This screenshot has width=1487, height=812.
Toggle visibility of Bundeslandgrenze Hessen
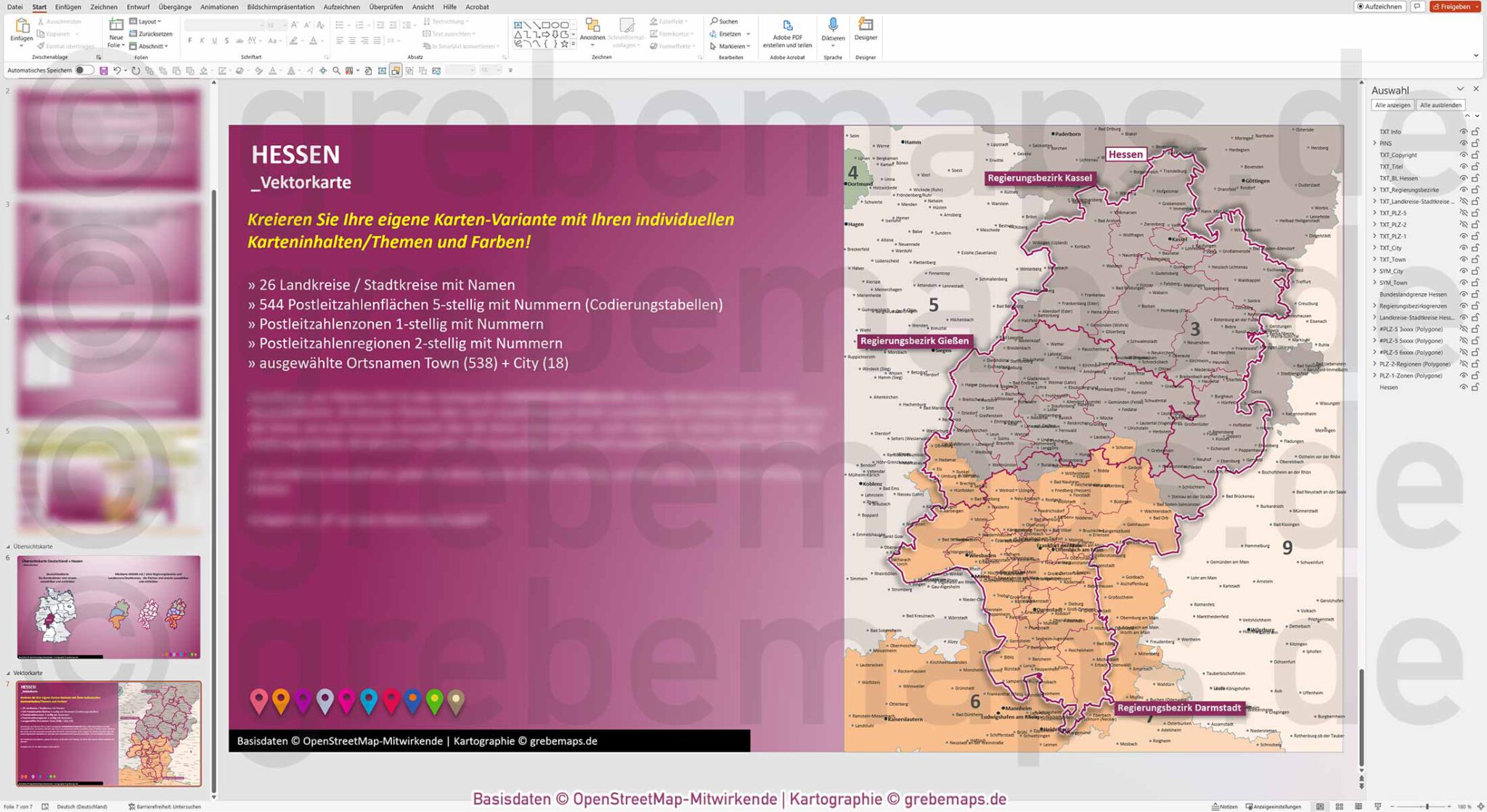[x=1463, y=295]
